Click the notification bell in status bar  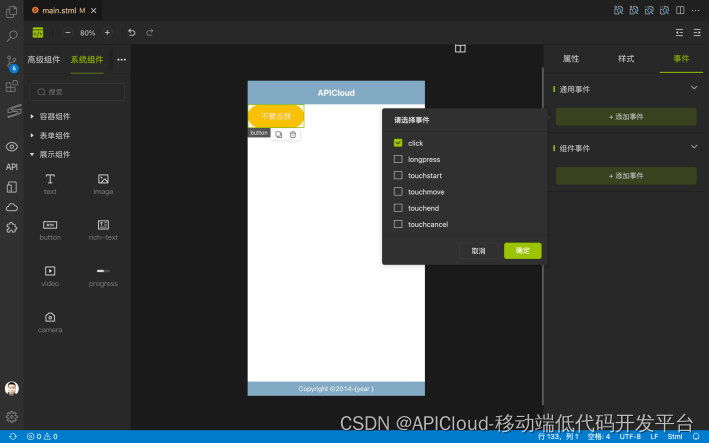pyautogui.click(x=696, y=436)
